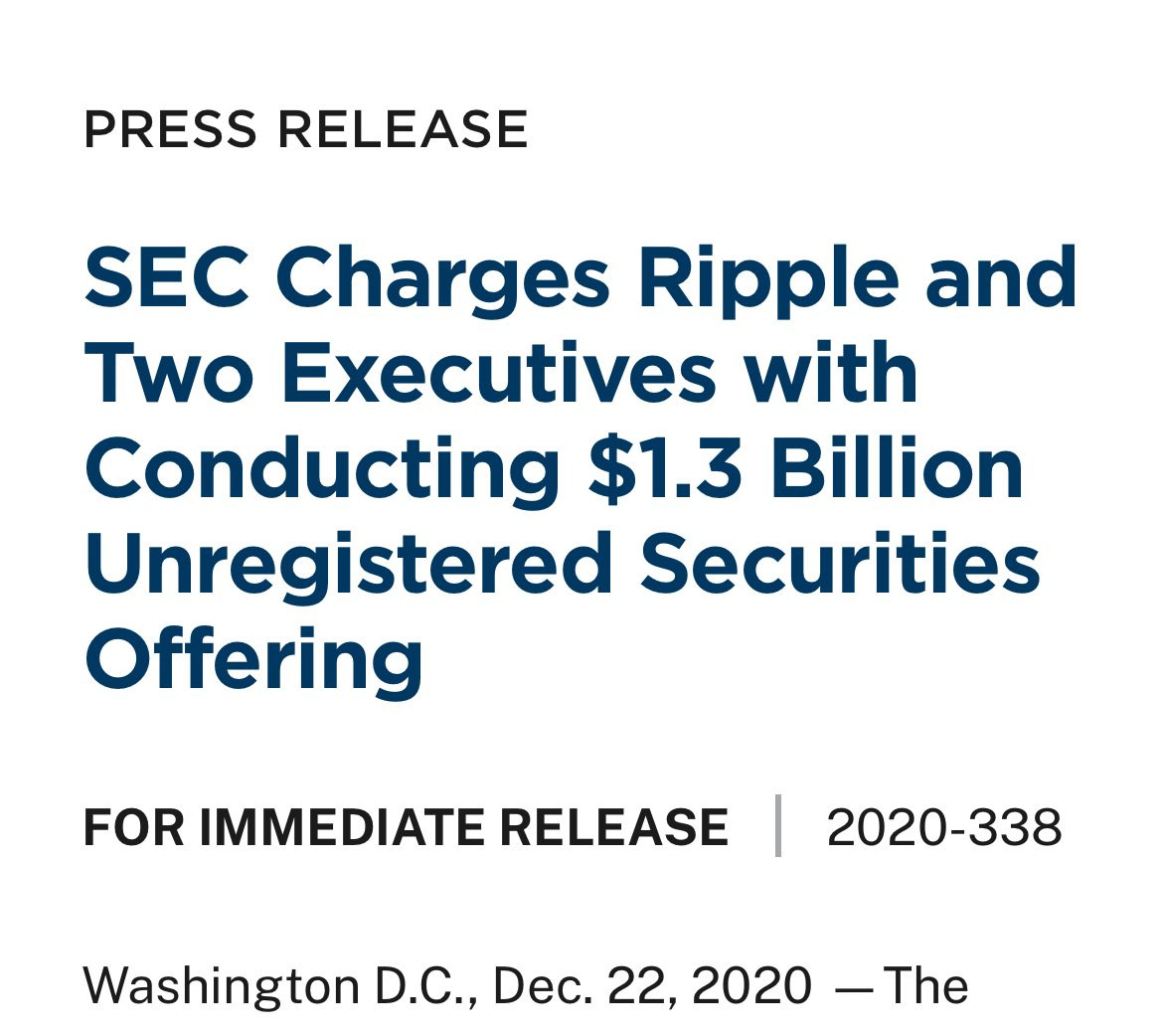Click the word RELEASE in top label

(403, 130)
